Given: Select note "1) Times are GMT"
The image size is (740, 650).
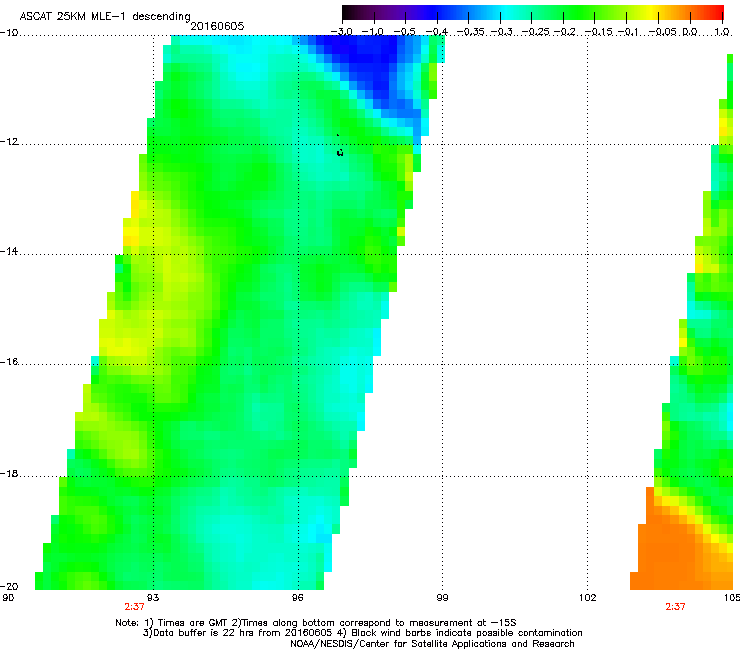Looking at the screenshot, I should click(x=186, y=623).
